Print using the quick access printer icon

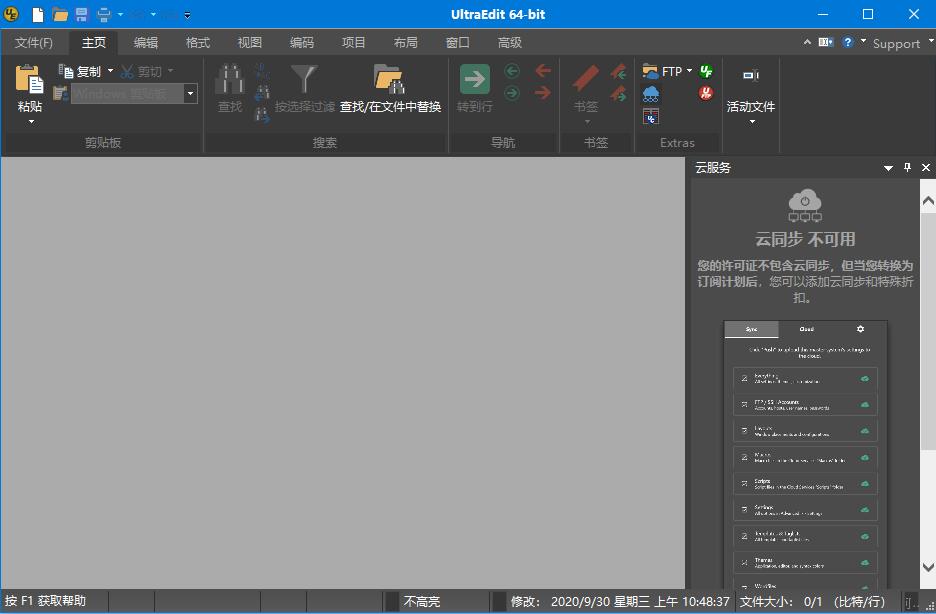pyautogui.click(x=104, y=14)
